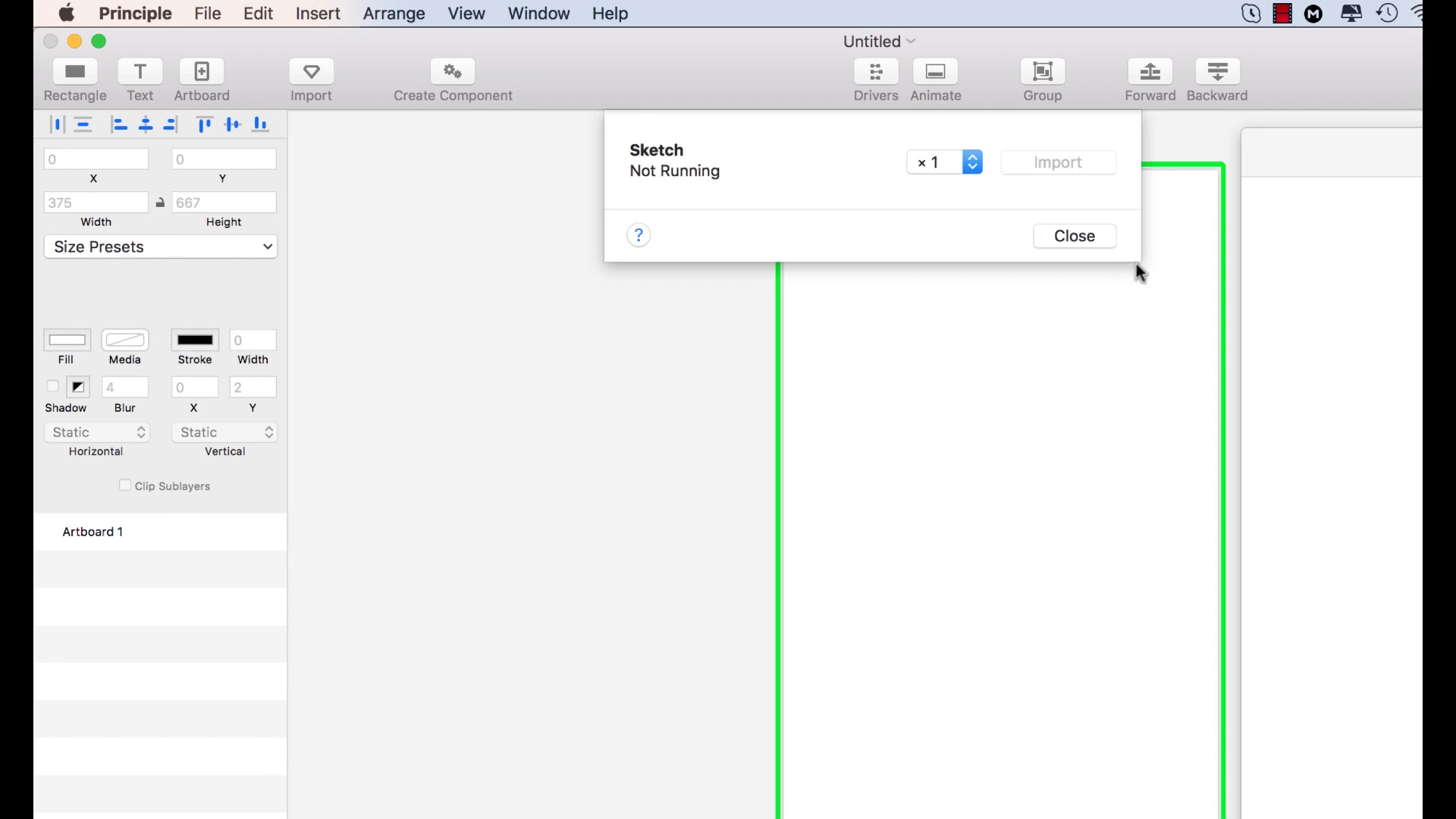This screenshot has width=1456, height=819.
Task: Open the Sketch import help button
Action: 639,235
